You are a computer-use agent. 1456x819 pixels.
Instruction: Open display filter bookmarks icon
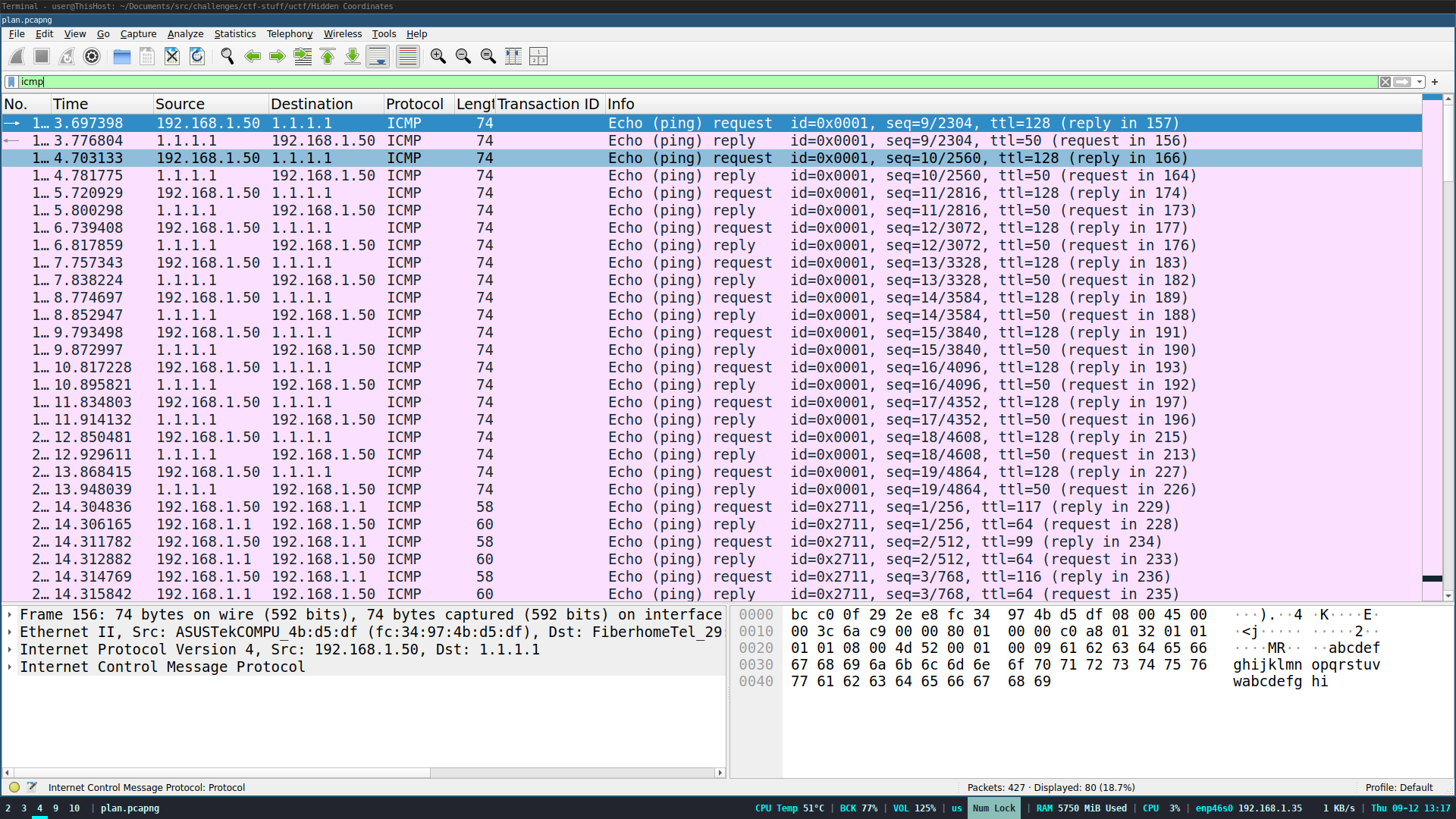coord(11,82)
